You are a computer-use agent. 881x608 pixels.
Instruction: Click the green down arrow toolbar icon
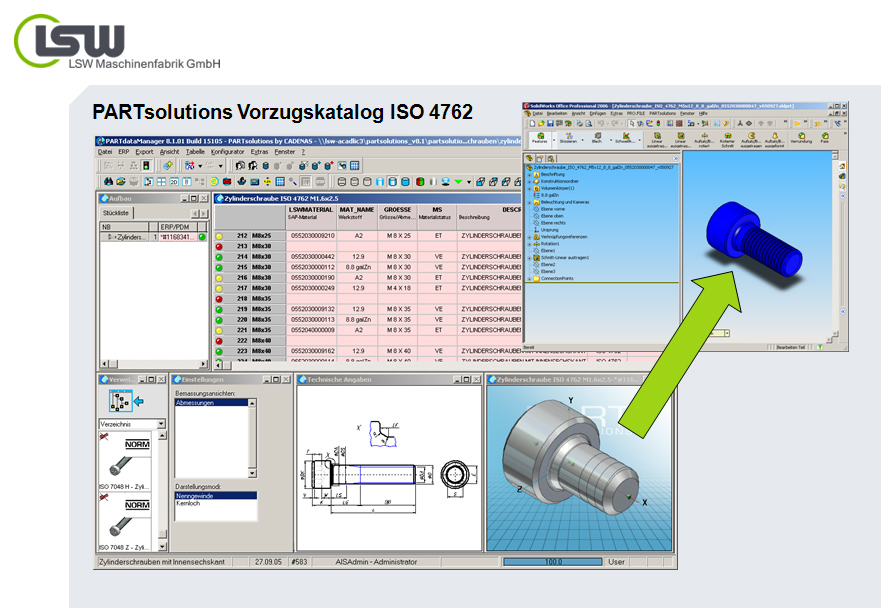tap(458, 182)
